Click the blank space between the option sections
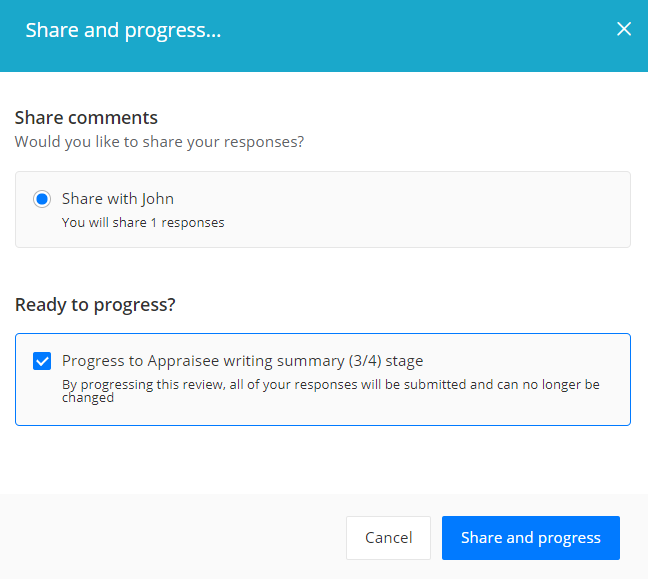 coord(322,272)
